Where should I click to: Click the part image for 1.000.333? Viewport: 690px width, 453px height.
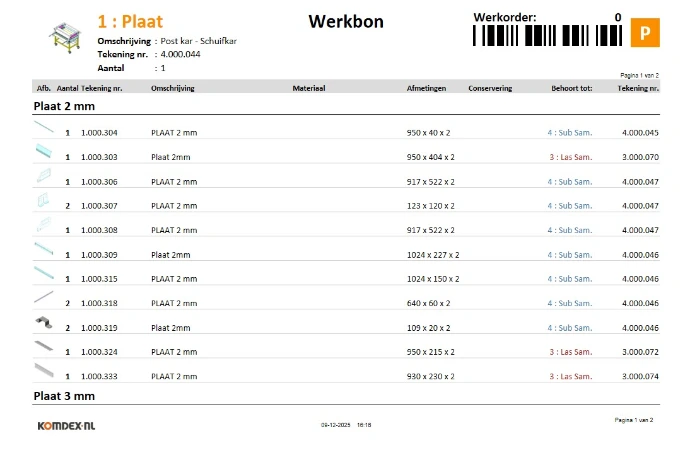tap(44, 372)
